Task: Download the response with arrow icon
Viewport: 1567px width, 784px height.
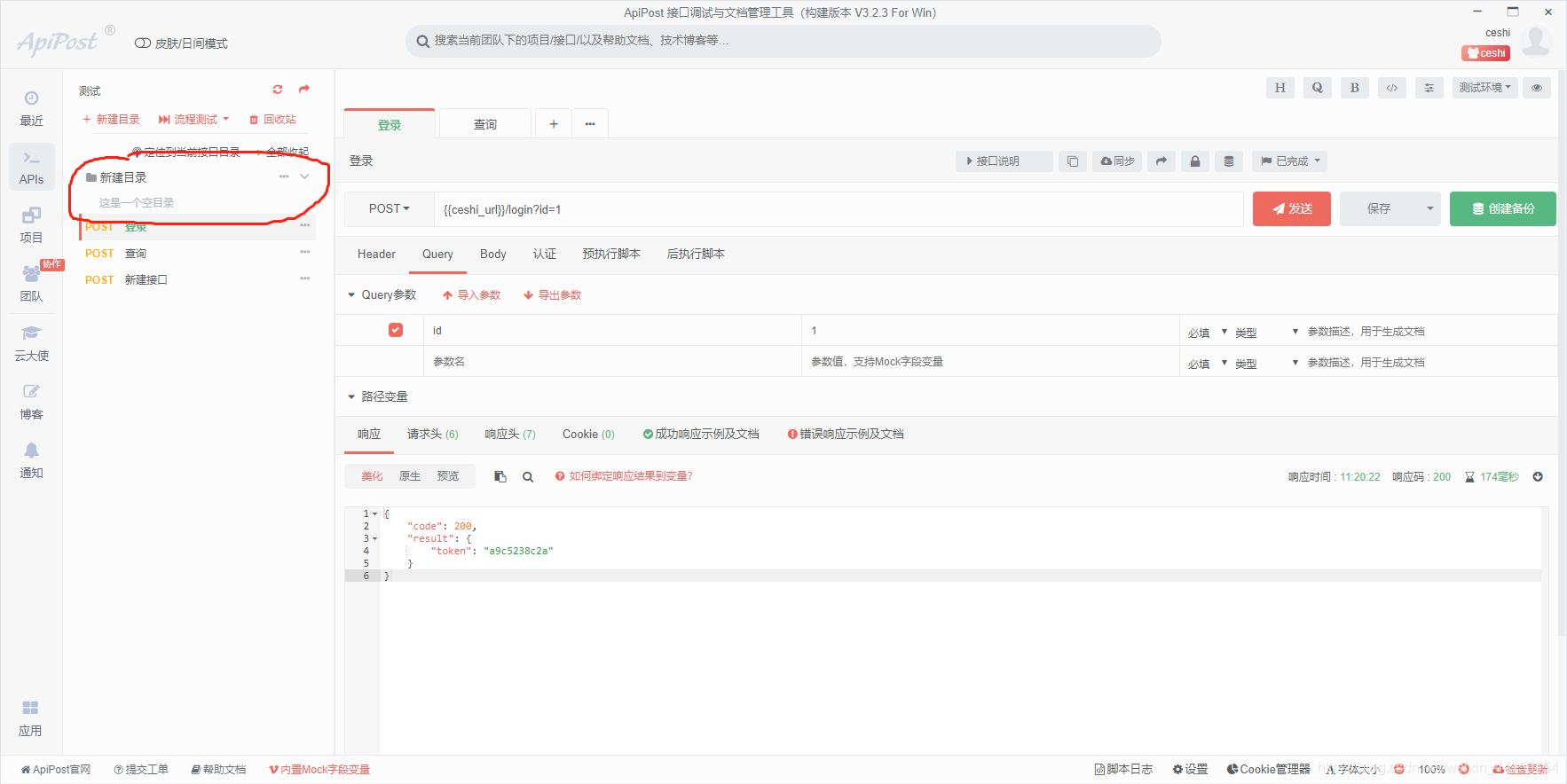Action: 1538,476
